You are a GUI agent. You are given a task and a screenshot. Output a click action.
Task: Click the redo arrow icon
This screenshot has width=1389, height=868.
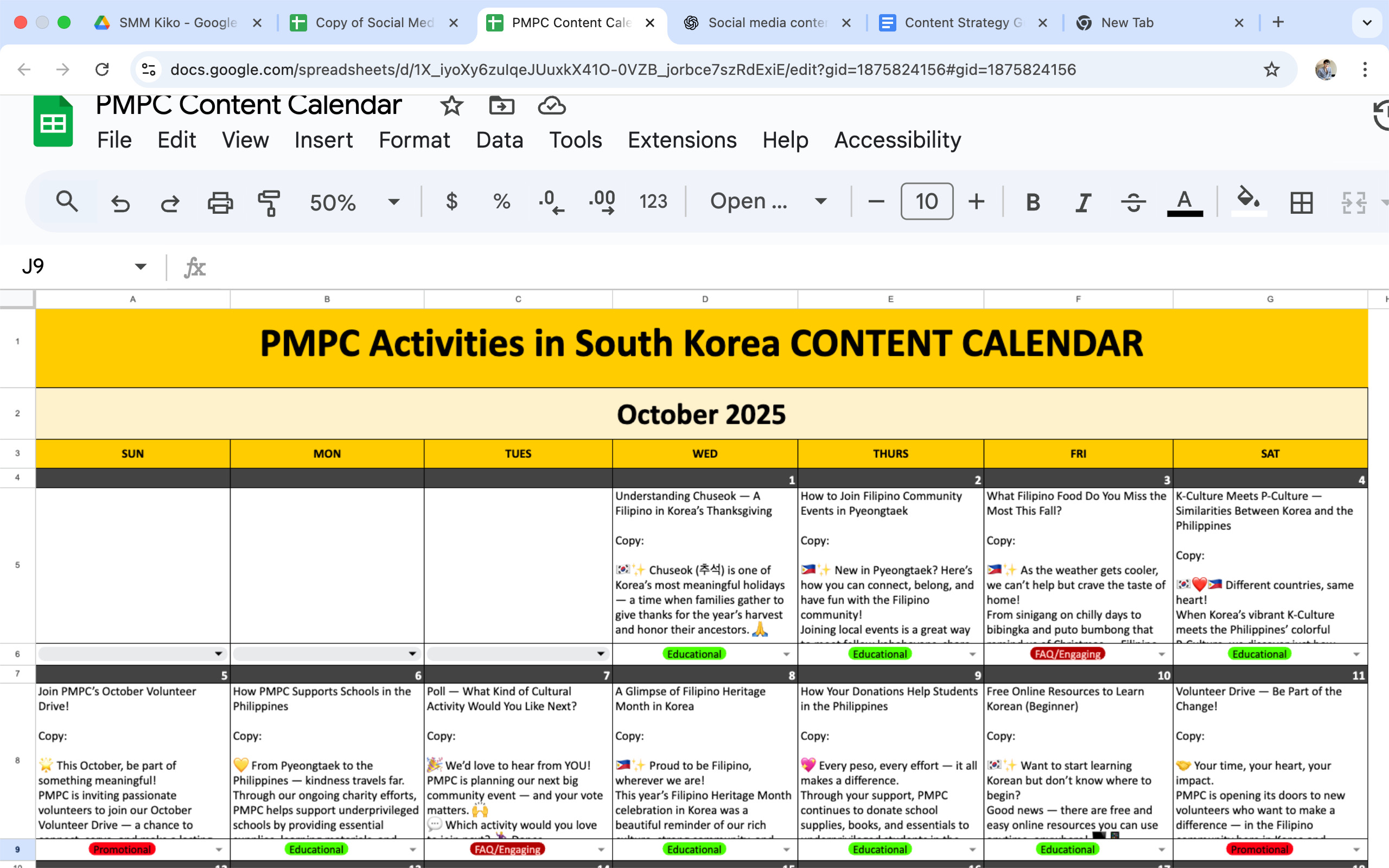pos(170,202)
